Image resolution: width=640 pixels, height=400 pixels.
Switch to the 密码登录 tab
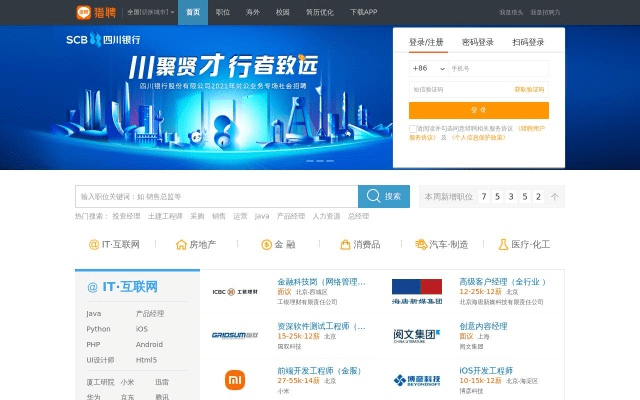click(478, 42)
